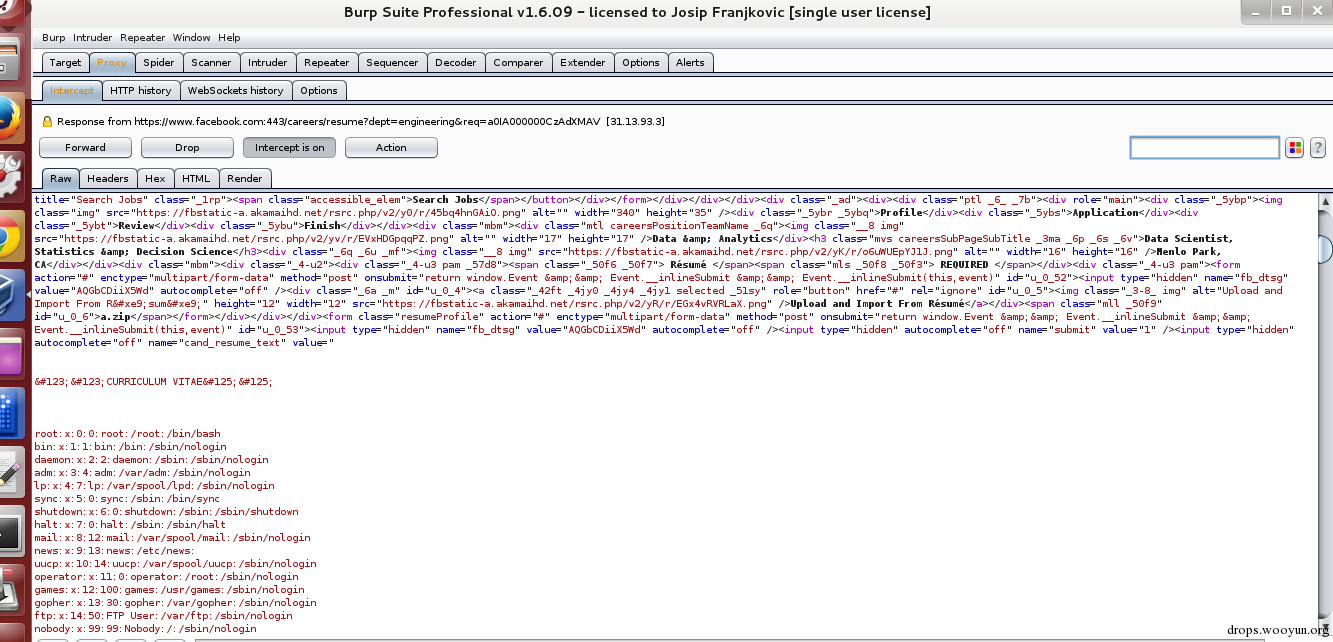Select the Raw view tab
1333x642 pixels.
pos(61,178)
